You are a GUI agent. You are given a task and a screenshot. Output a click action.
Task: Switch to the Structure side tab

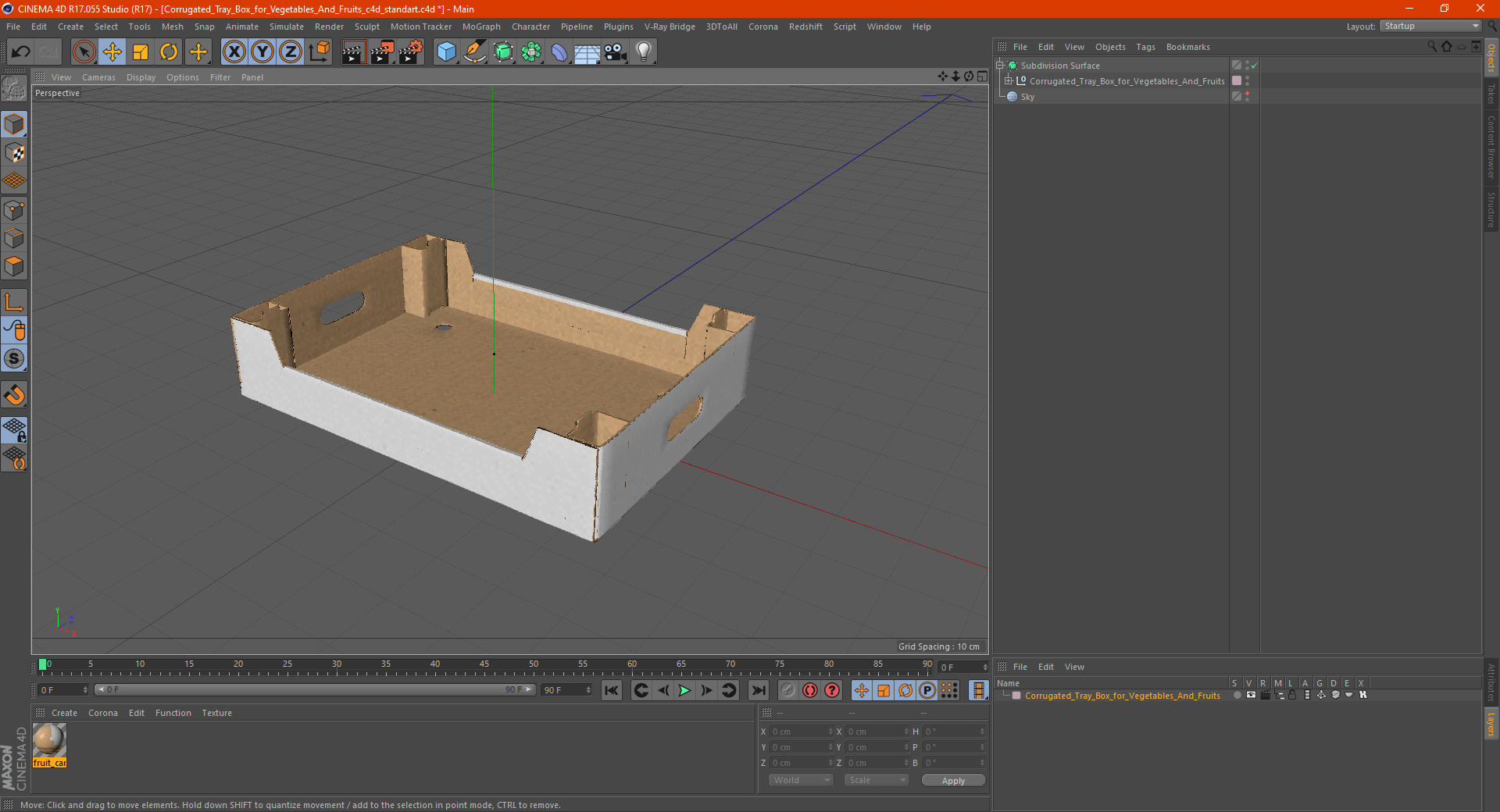click(x=1491, y=209)
